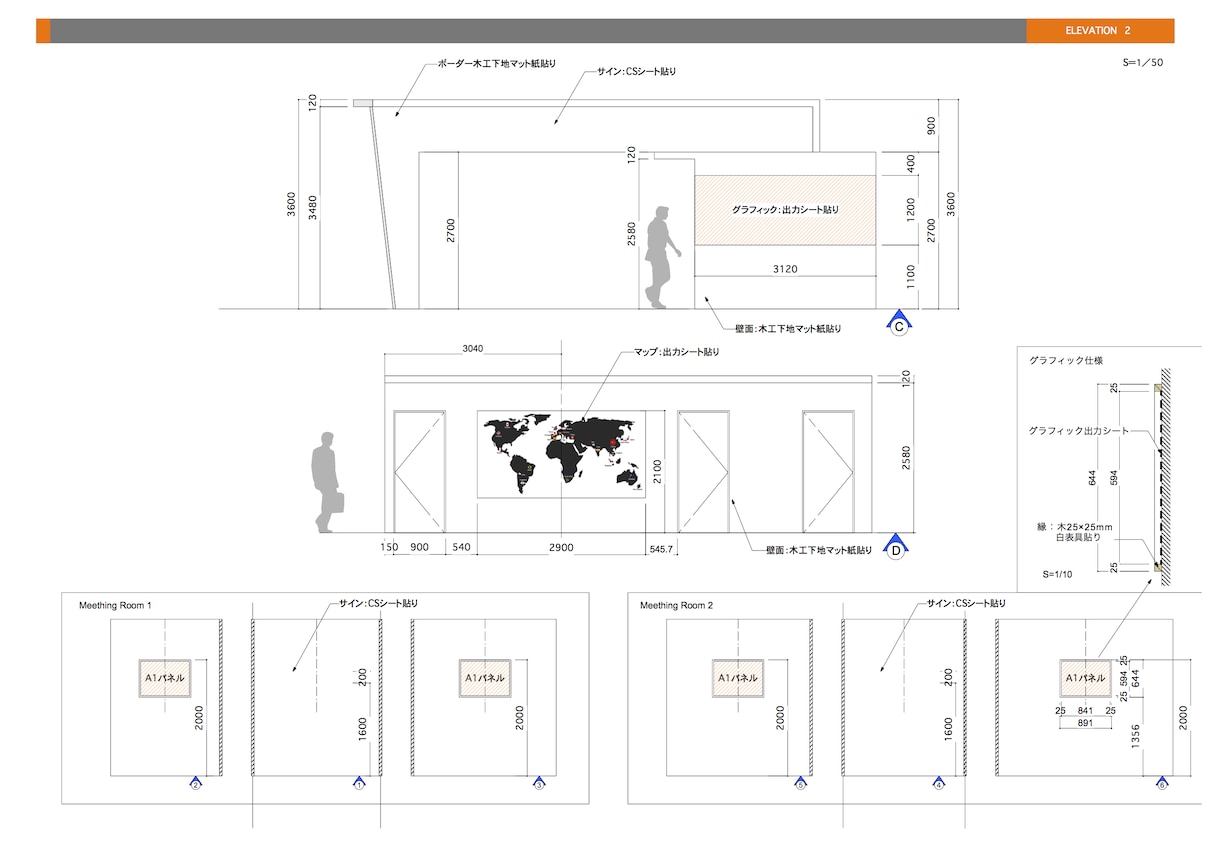1220x863 pixels.
Task: Click the マップ：出力シート貼り annotation
Action: tap(677, 352)
